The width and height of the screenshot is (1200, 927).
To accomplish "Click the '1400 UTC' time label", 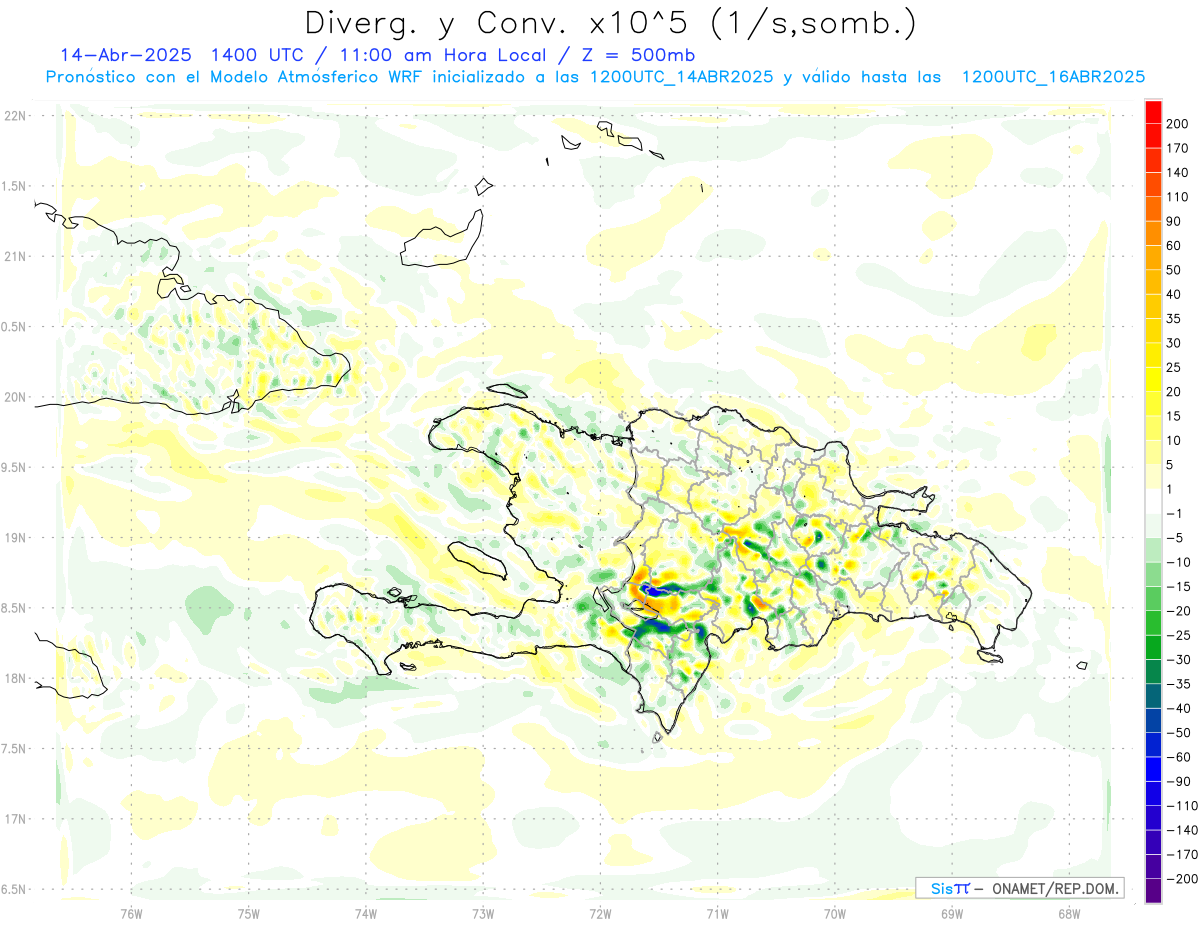I will click(255, 55).
